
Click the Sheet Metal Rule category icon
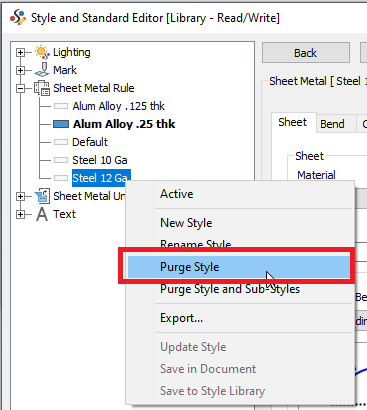(x=42, y=88)
